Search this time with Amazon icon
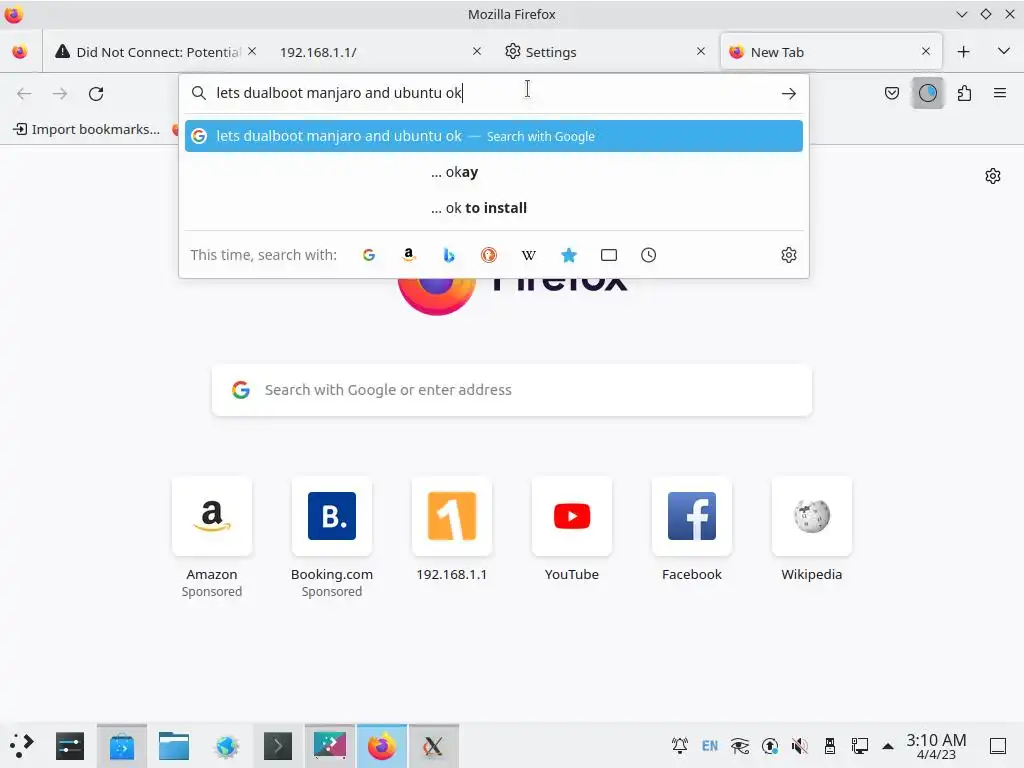 pos(409,255)
